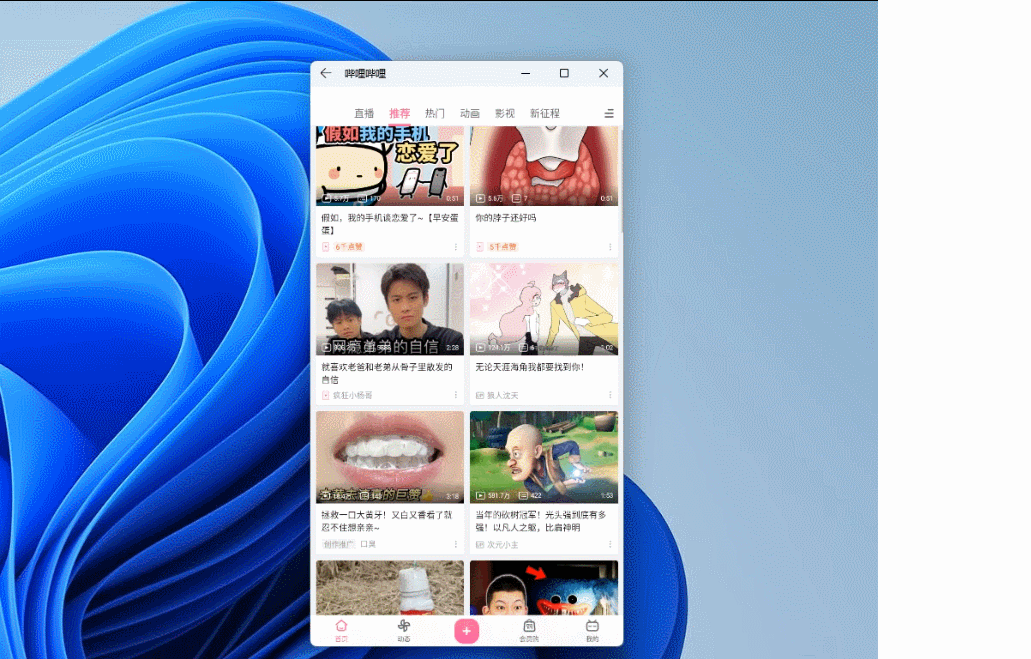Open the throat illustration video thumbnail
The height and width of the screenshot is (659, 1031).
(544, 166)
